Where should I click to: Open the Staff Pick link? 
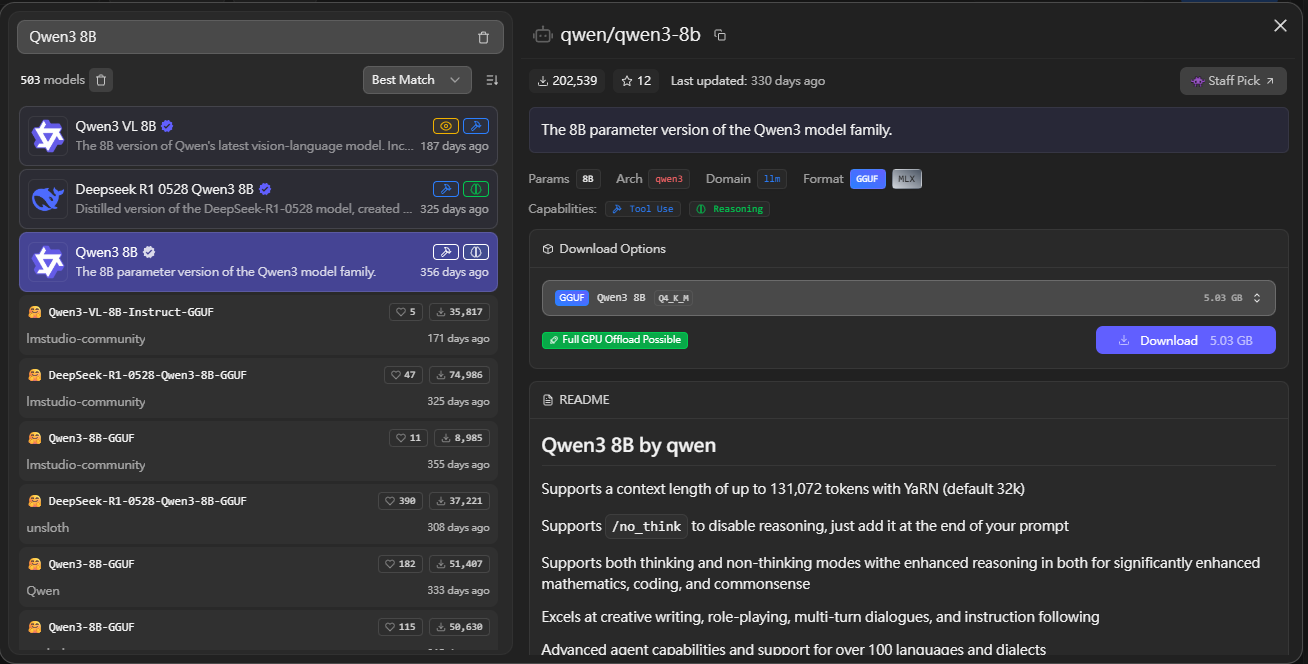click(1233, 81)
